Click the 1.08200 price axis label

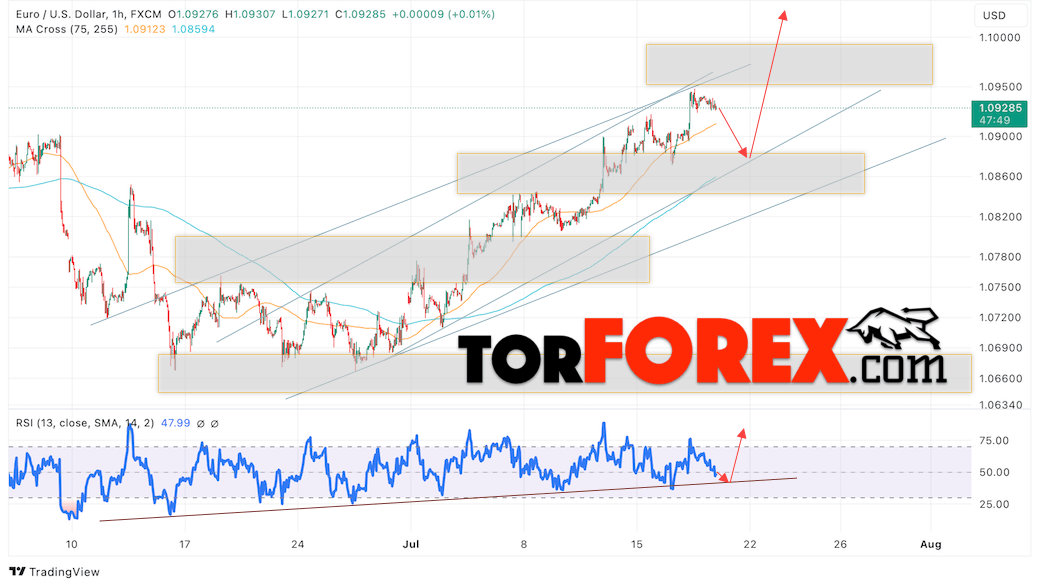pos(1000,217)
